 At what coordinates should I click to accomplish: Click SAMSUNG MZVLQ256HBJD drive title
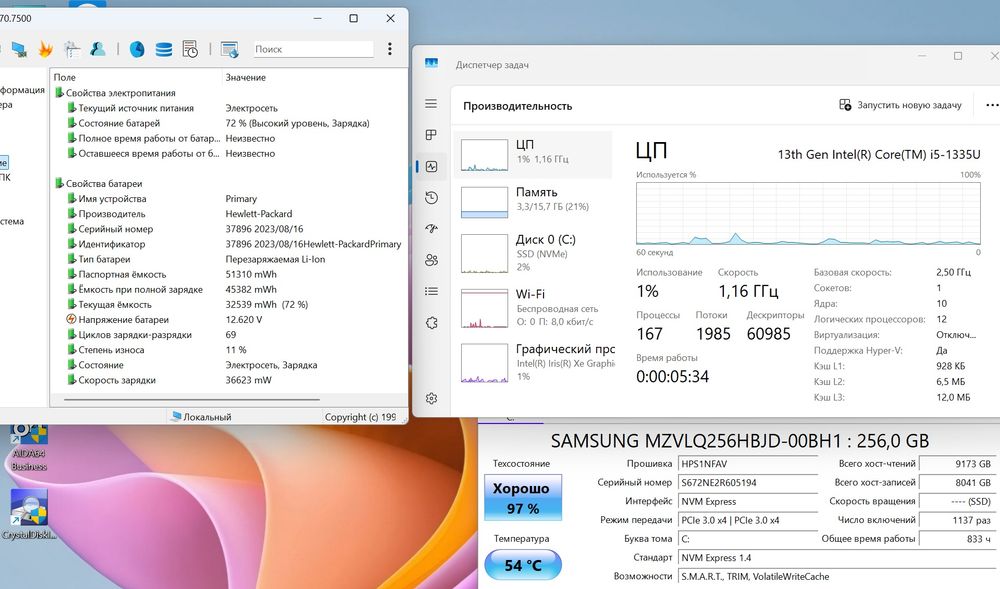click(740, 441)
